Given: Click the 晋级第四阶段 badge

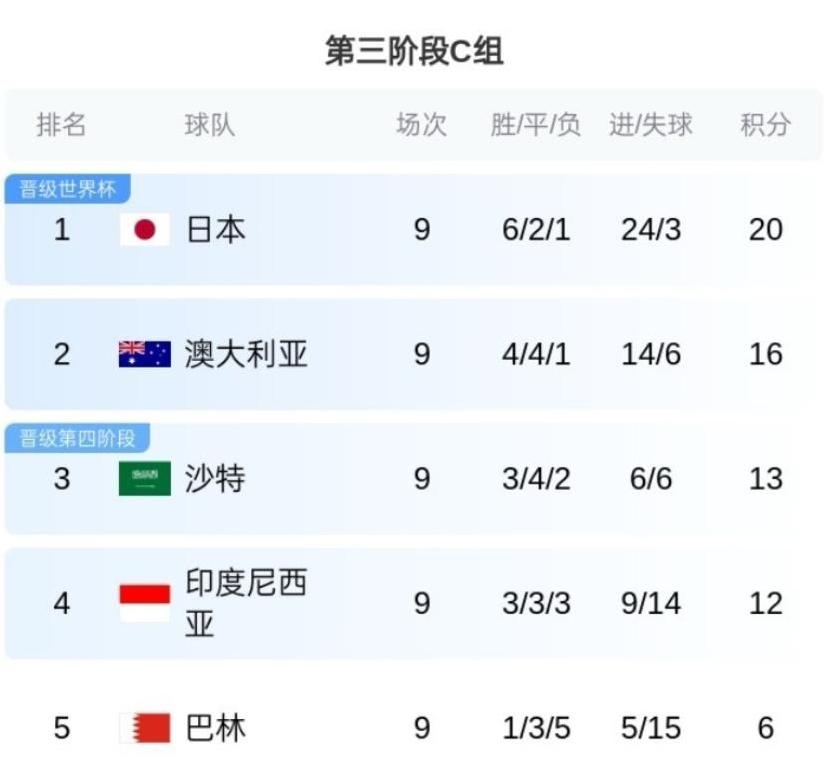Looking at the screenshot, I should 77,438.
